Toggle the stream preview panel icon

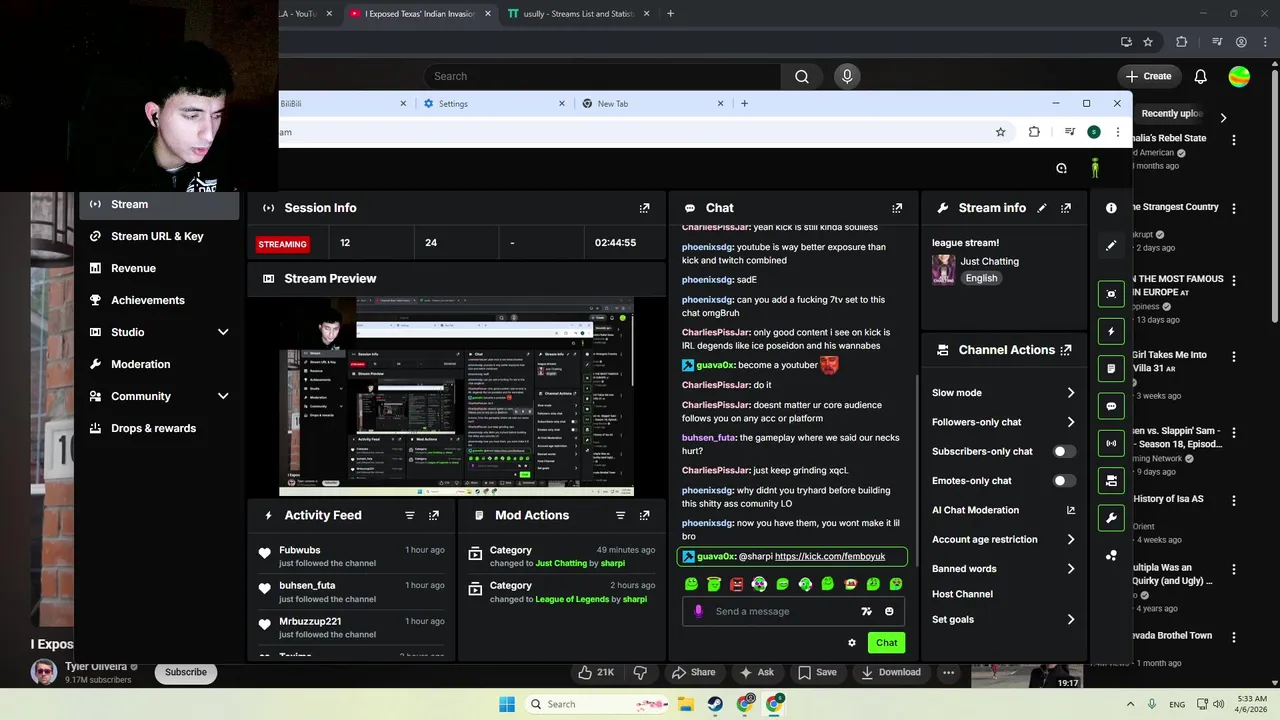click(x=1111, y=294)
